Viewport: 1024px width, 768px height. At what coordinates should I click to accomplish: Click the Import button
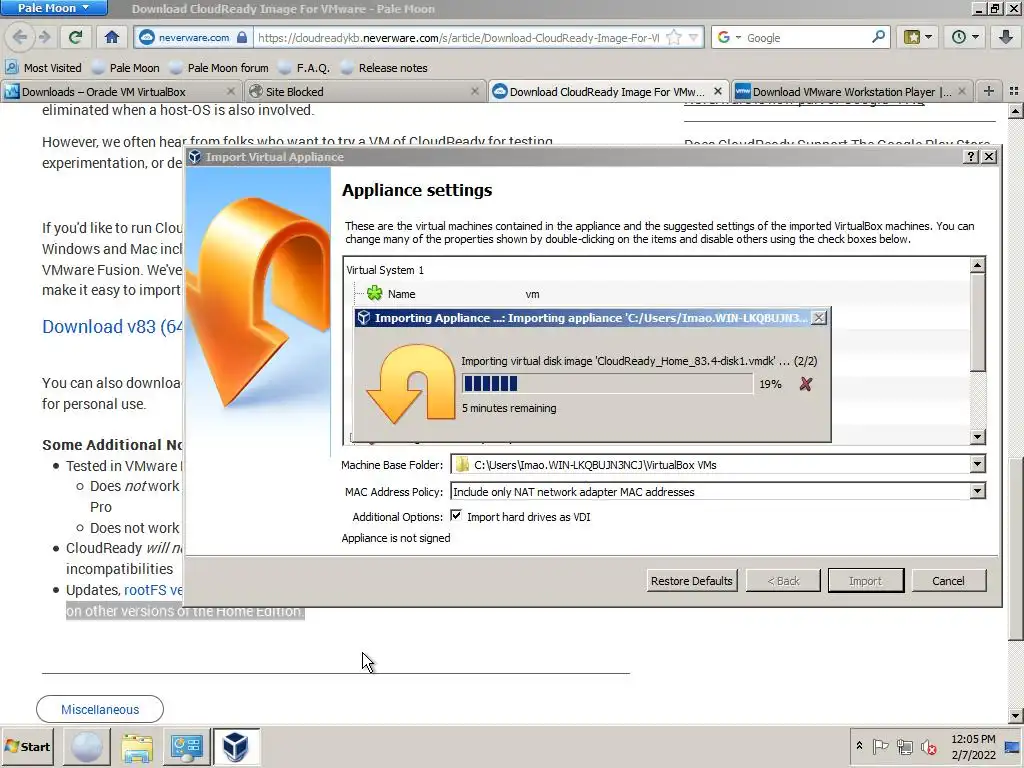click(865, 581)
